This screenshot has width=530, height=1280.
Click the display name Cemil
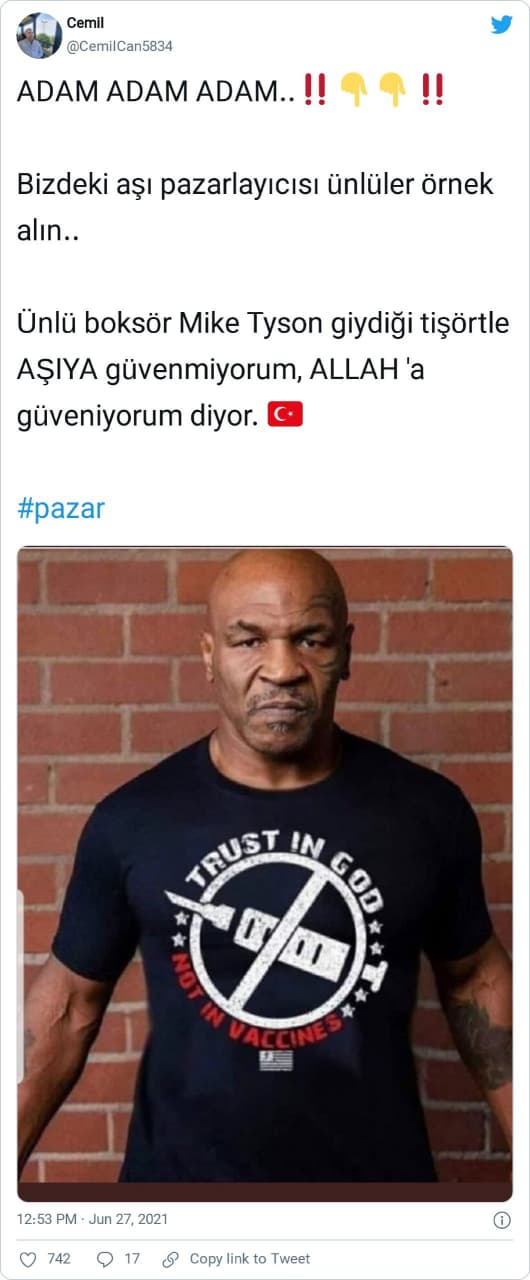click(x=85, y=23)
